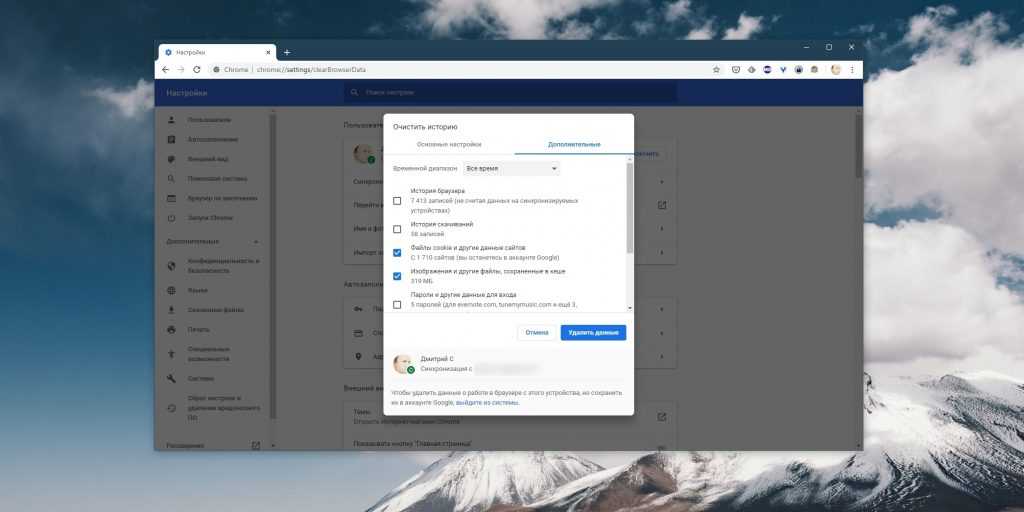Open a new tab with the plus icon

287,52
